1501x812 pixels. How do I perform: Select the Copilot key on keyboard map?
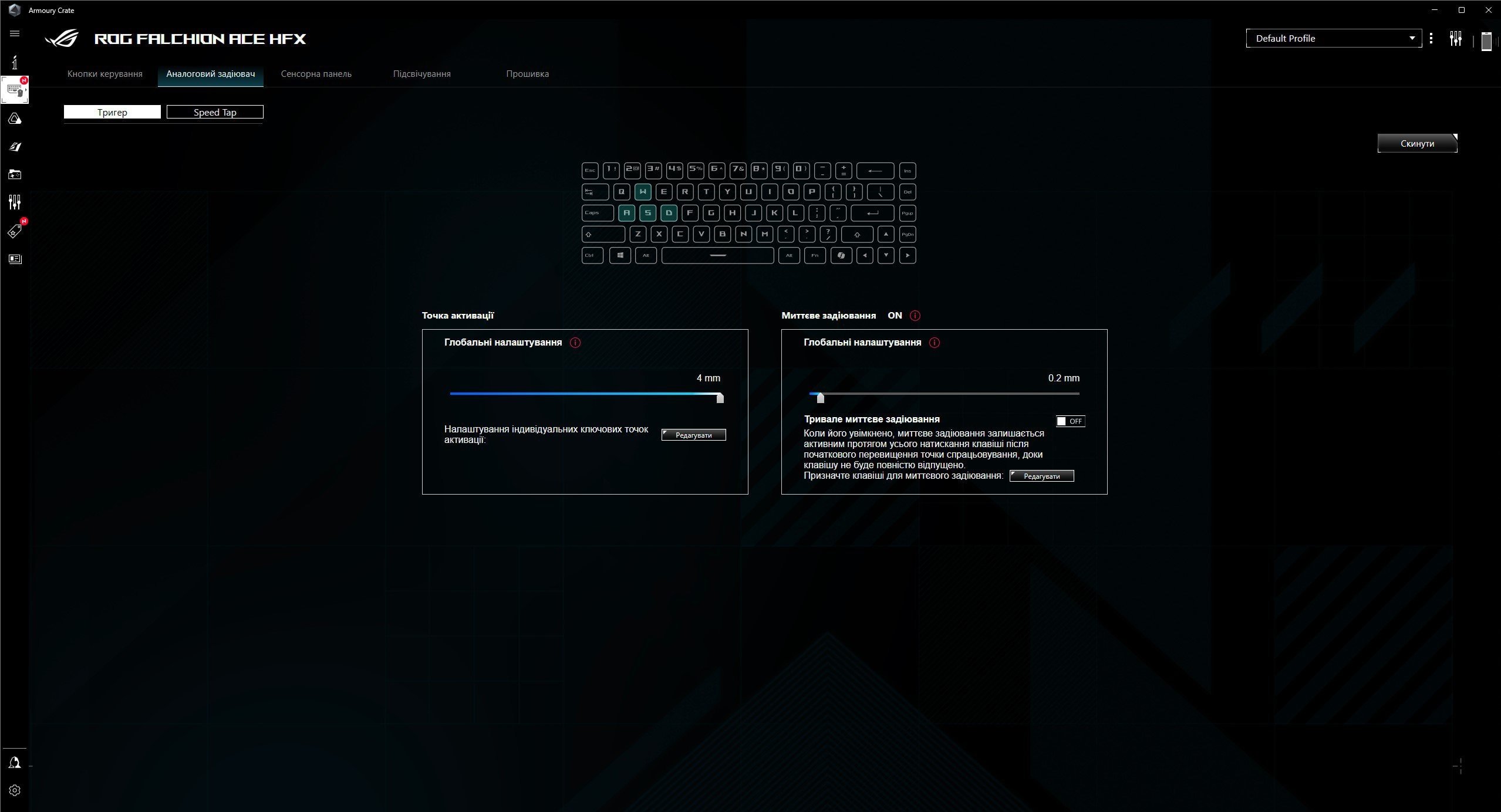[x=841, y=255]
